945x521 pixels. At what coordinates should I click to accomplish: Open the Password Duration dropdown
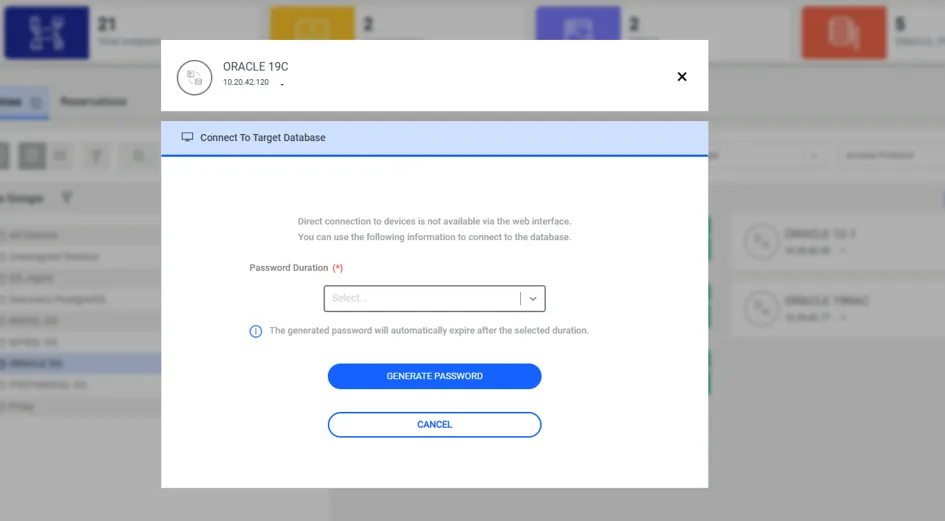(x=435, y=298)
